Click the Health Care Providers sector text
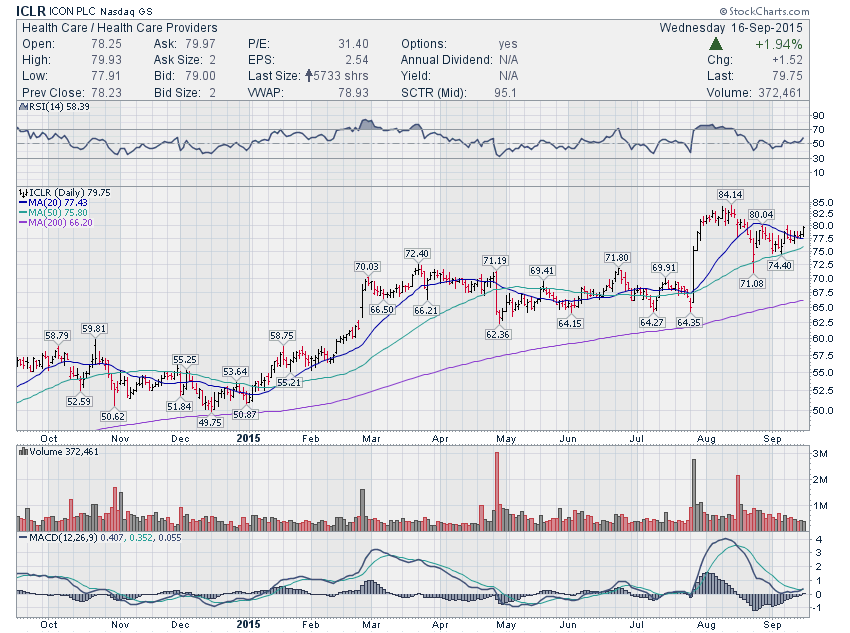The width and height of the screenshot is (850, 633). click(x=157, y=28)
